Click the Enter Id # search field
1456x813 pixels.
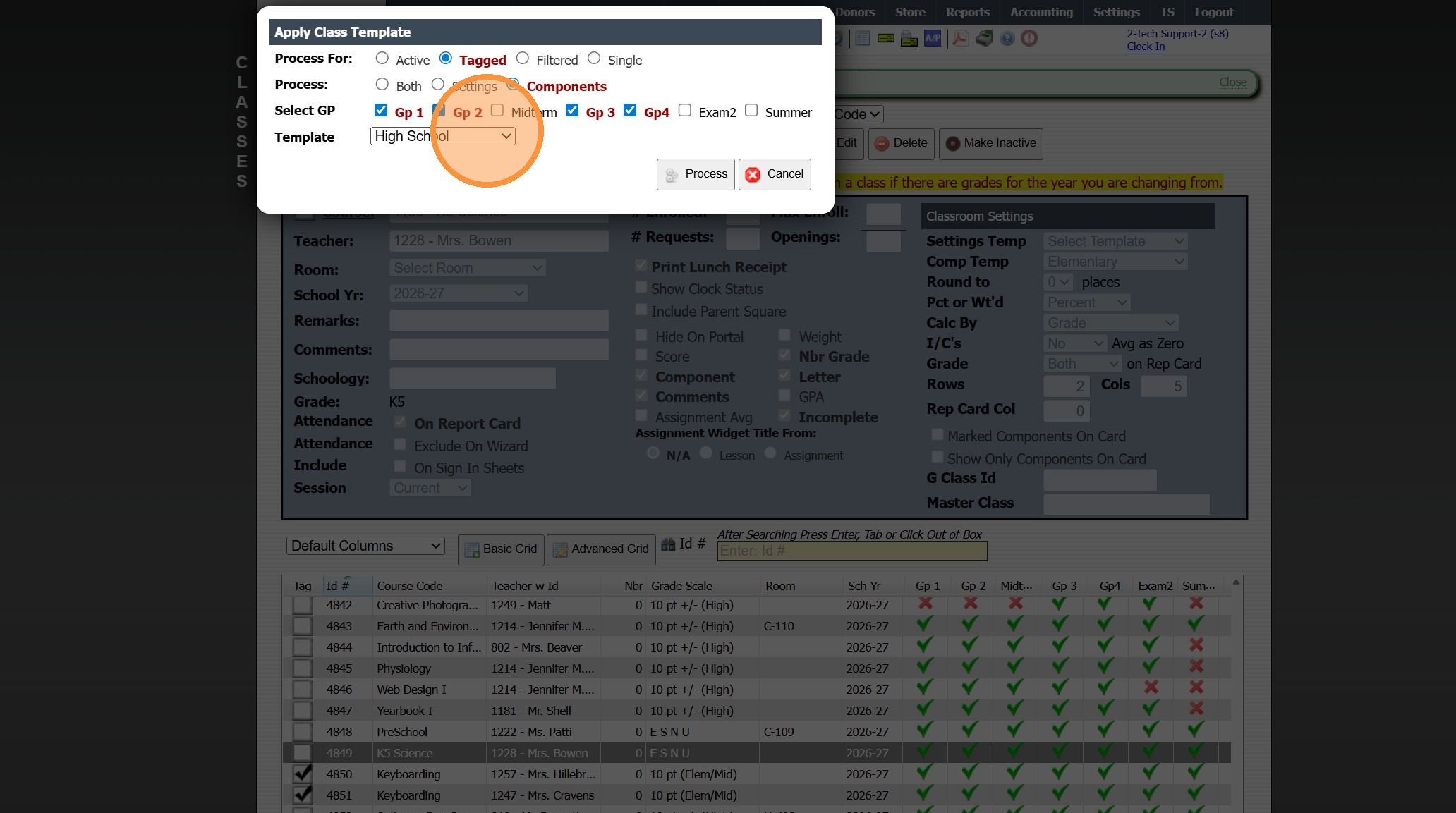tap(851, 551)
